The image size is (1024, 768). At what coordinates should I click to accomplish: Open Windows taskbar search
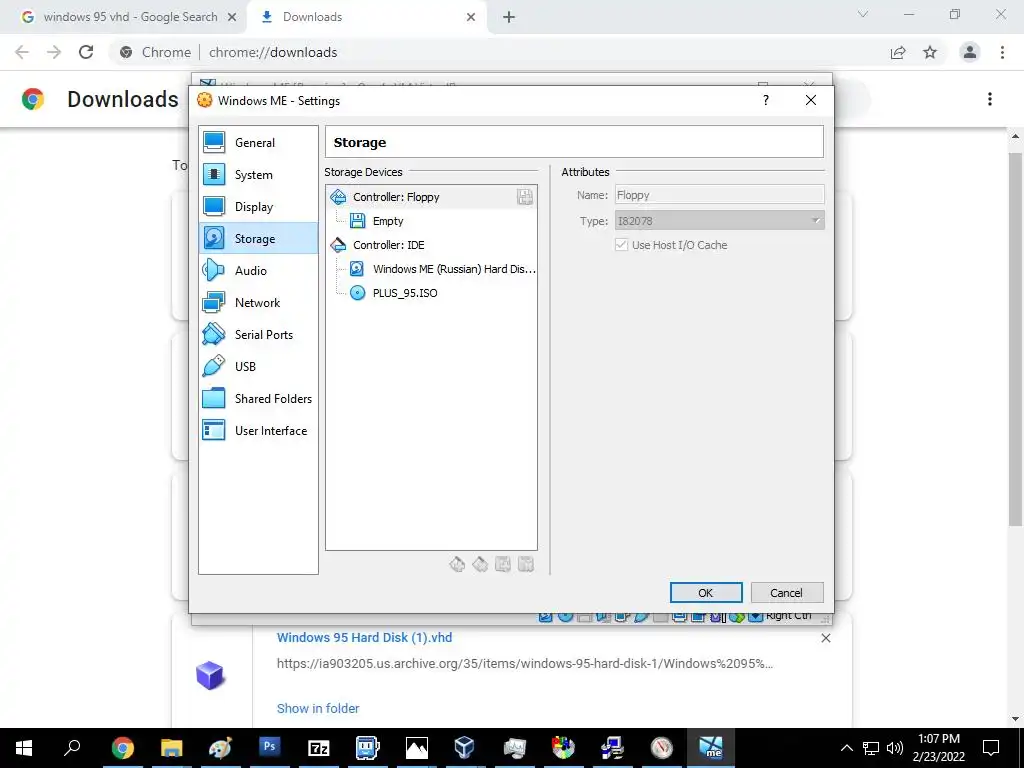coord(72,748)
